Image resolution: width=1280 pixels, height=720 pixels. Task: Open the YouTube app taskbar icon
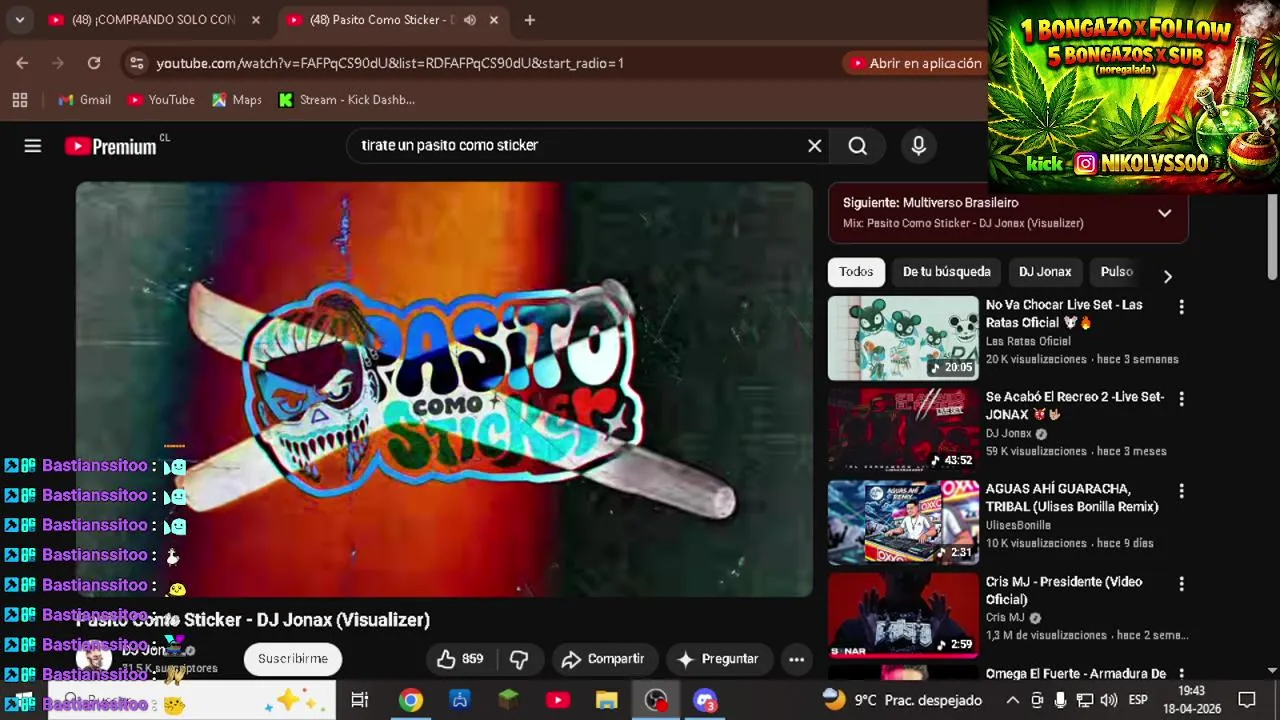tap(557, 700)
